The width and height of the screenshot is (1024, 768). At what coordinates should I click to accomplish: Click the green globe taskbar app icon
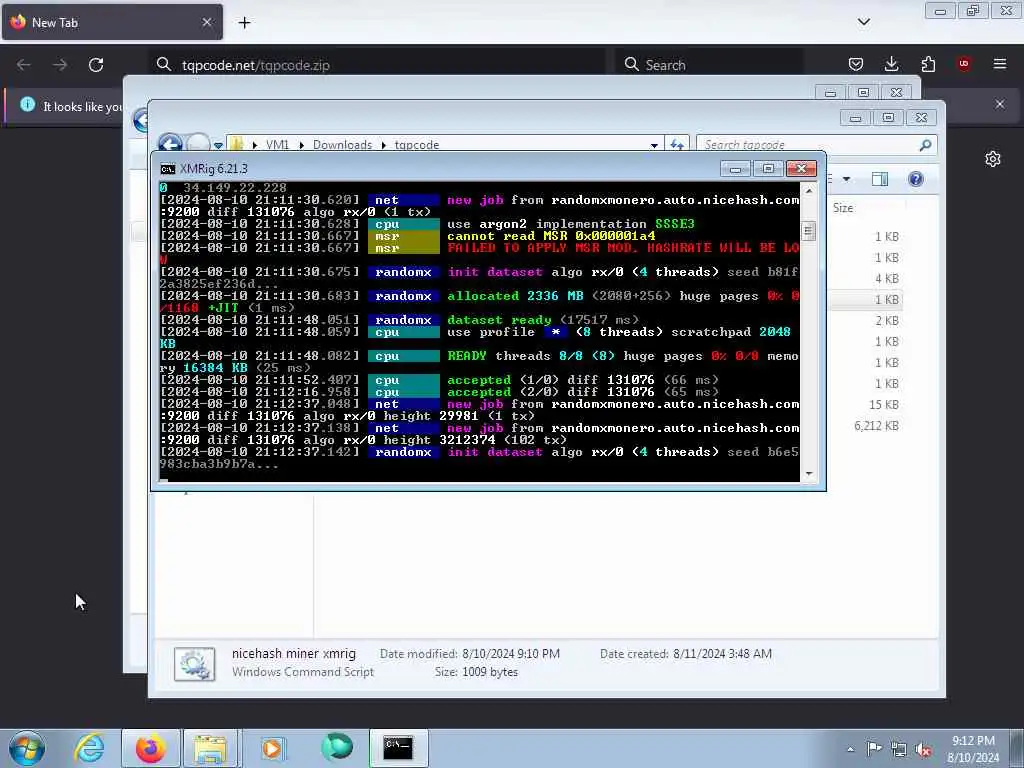(337, 748)
